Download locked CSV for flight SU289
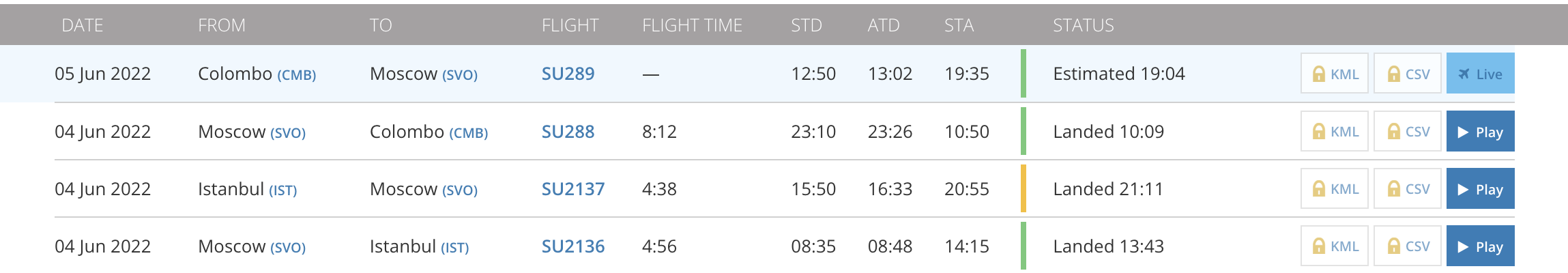The image size is (1568, 273). pyautogui.click(x=1407, y=74)
